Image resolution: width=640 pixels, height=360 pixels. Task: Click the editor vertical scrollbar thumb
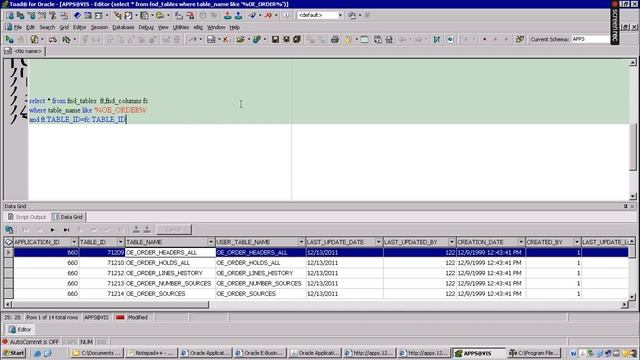[633, 147]
